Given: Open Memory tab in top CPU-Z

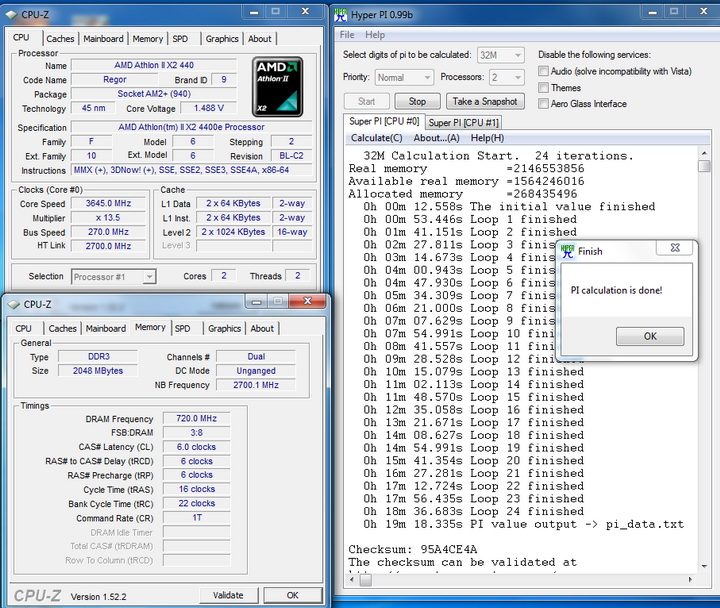Looking at the screenshot, I should (147, 39).
